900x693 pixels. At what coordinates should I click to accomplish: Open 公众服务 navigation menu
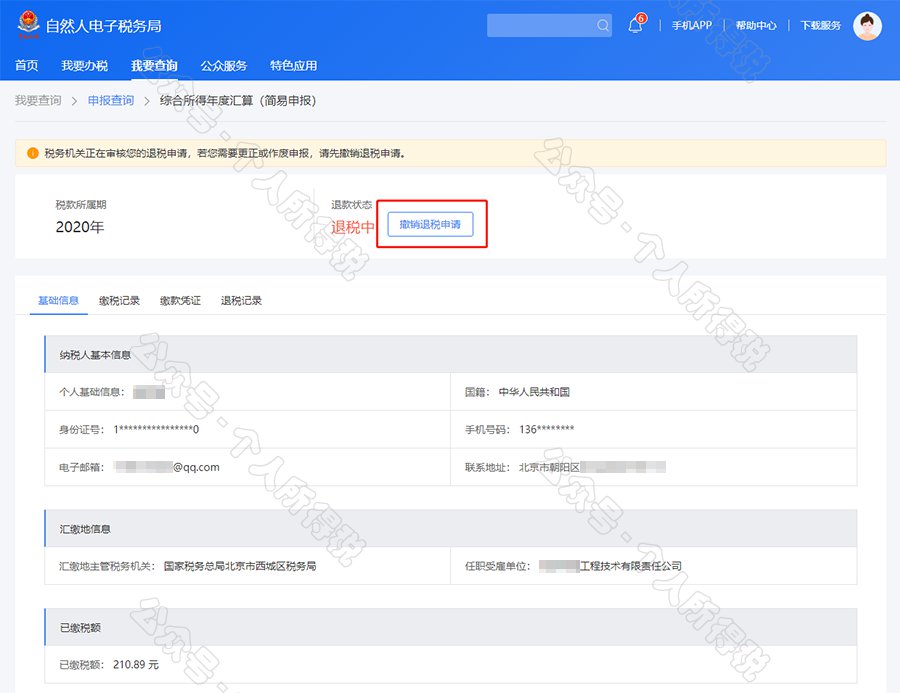[x=223, y=66]
